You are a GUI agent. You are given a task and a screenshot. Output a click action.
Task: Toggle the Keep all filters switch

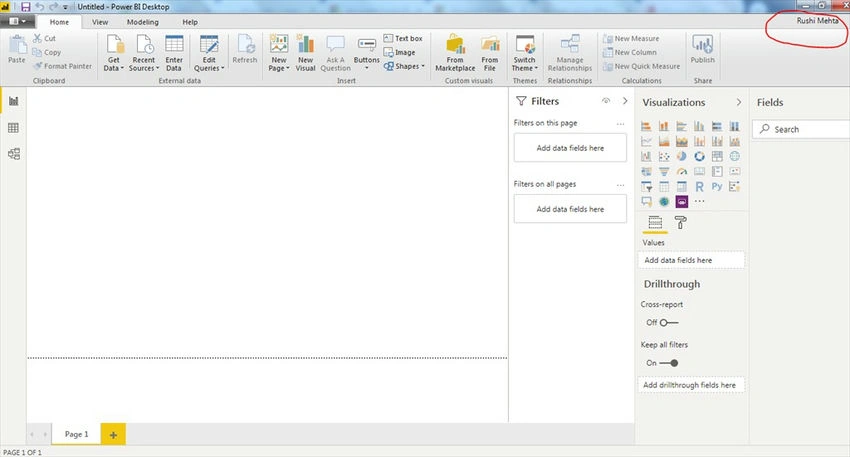click(x=669, y=363)
